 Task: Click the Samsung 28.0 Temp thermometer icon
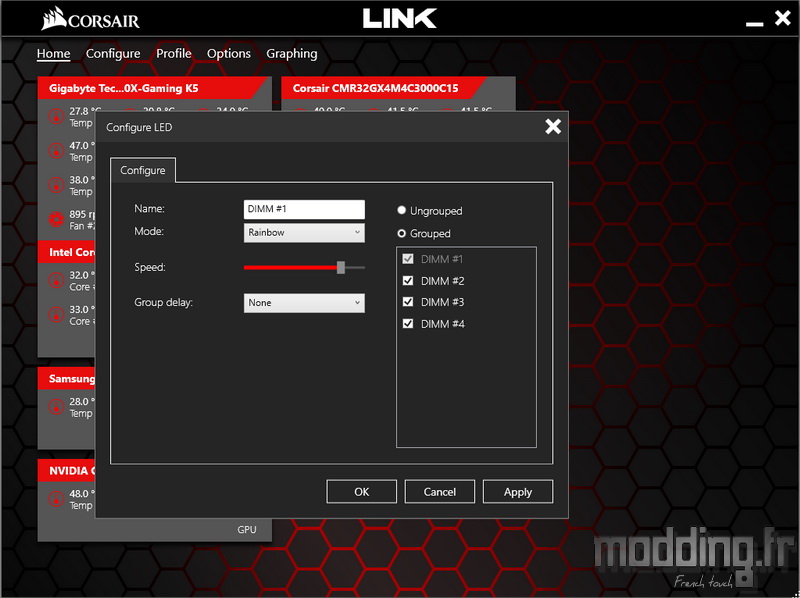coord(56,407)
